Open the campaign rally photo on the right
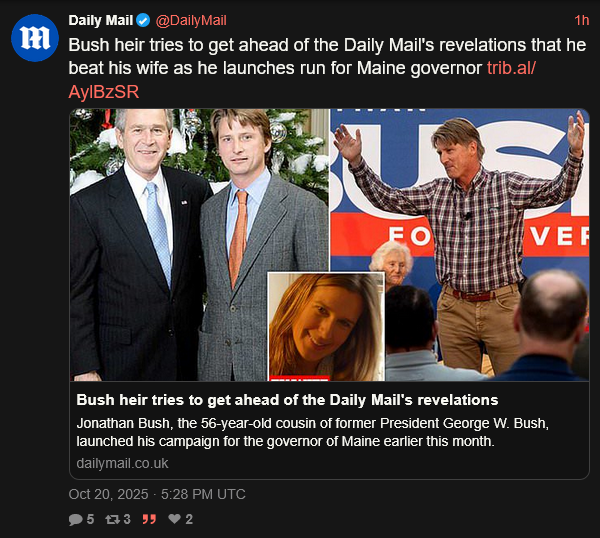 (x=460, y=245)
